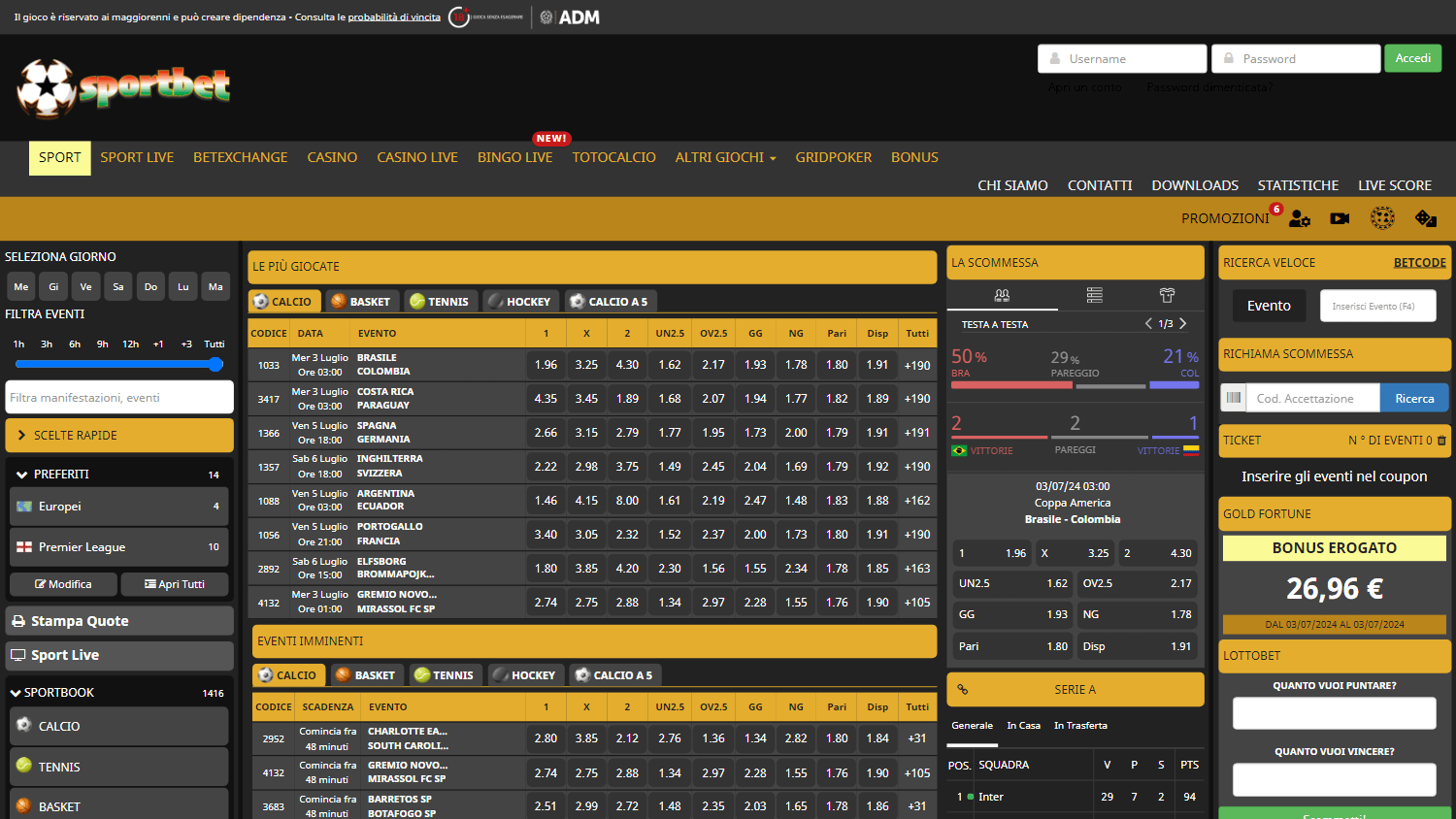Open the dice games icon
The image size is (1456, 819).
click(1426, 218)
